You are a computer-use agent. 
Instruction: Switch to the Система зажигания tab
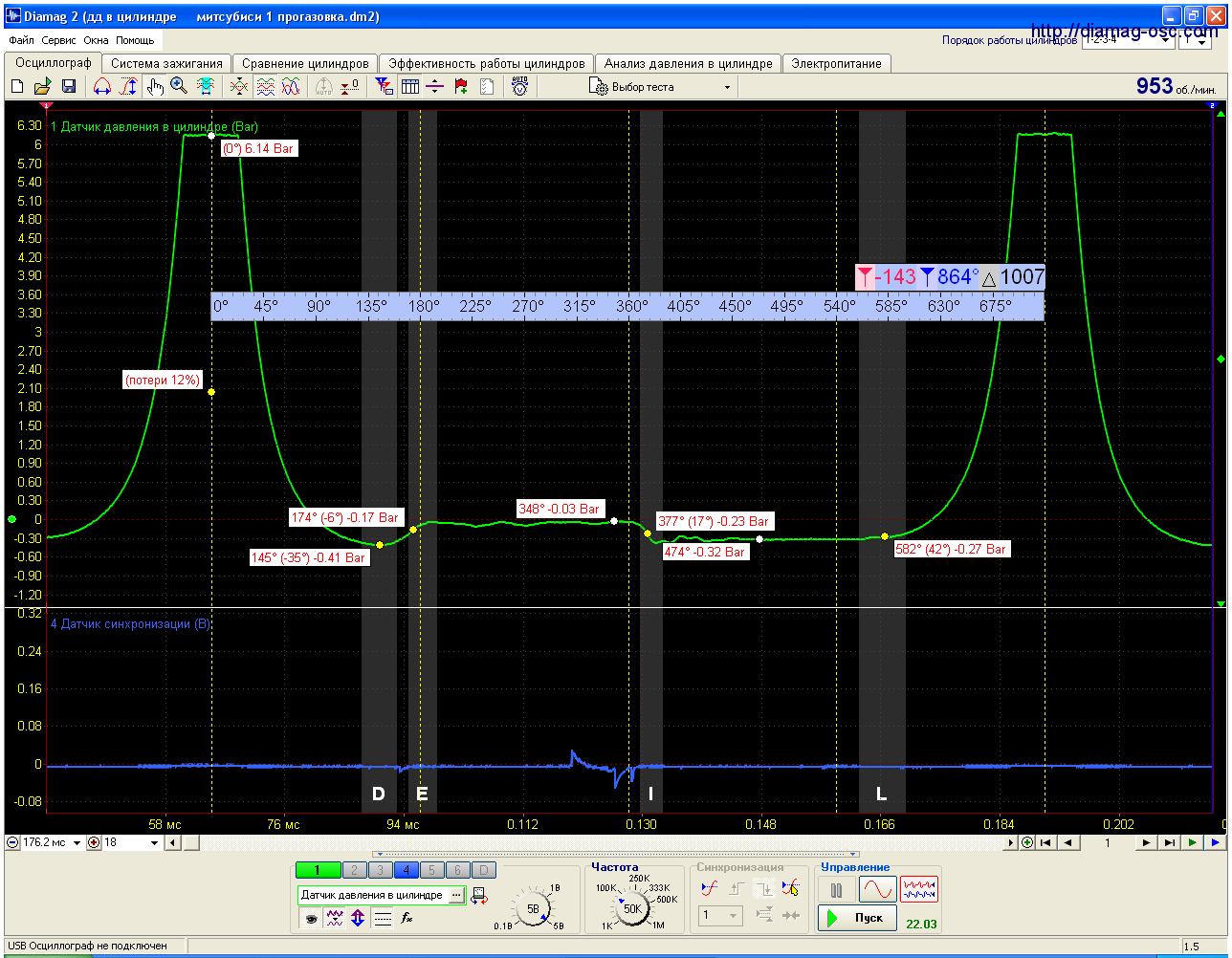pos(166,63)
